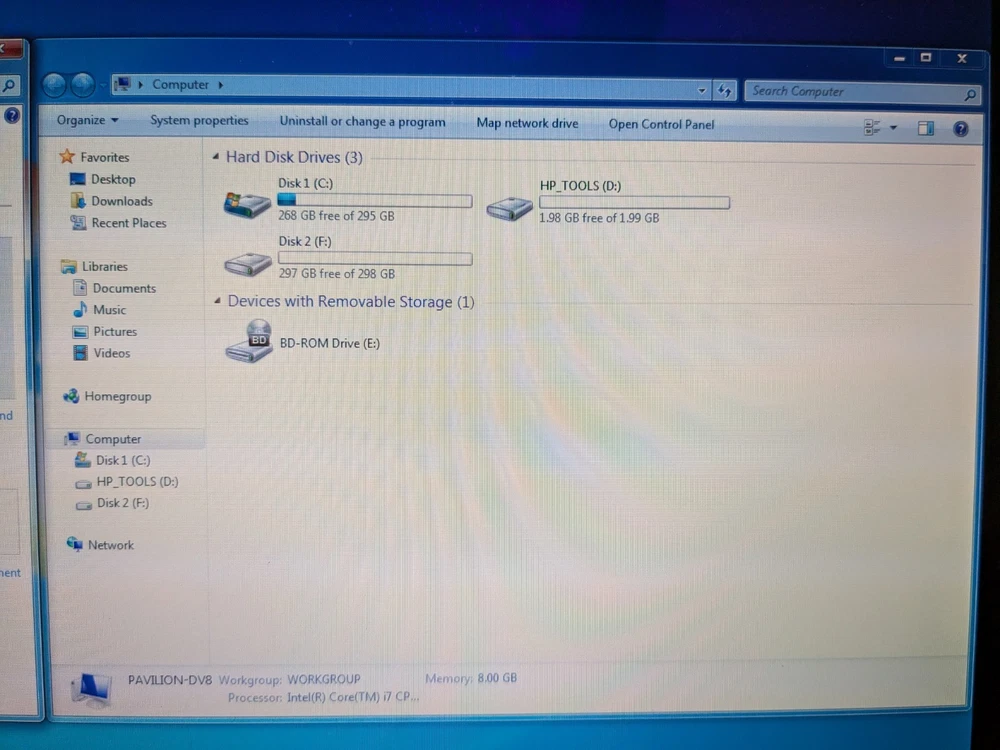Image resolution: width=1000 pixels, height=750 pixels.
Task: Click Open Control Panel button
Action: pos(661,125)
